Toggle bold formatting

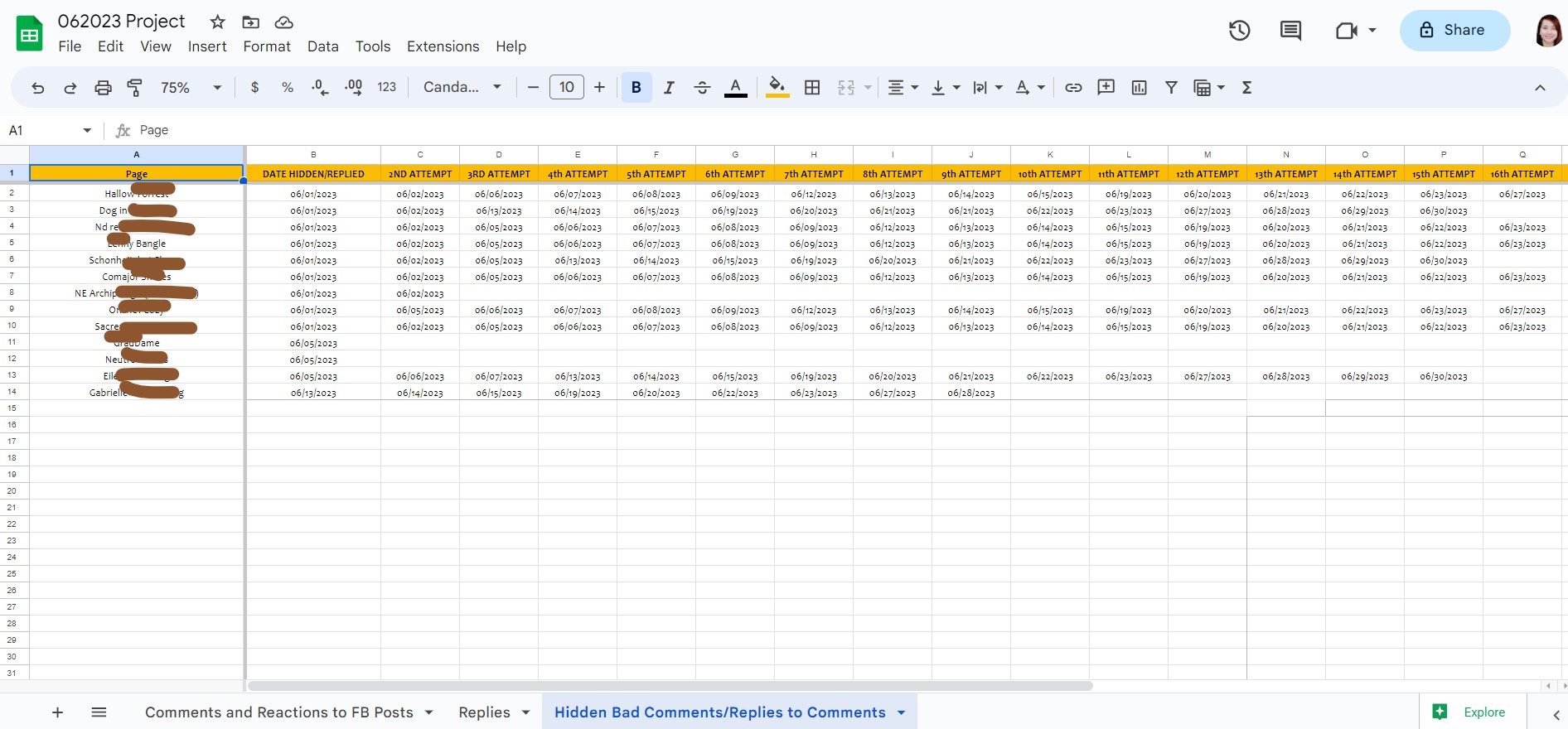pos(636,87)
